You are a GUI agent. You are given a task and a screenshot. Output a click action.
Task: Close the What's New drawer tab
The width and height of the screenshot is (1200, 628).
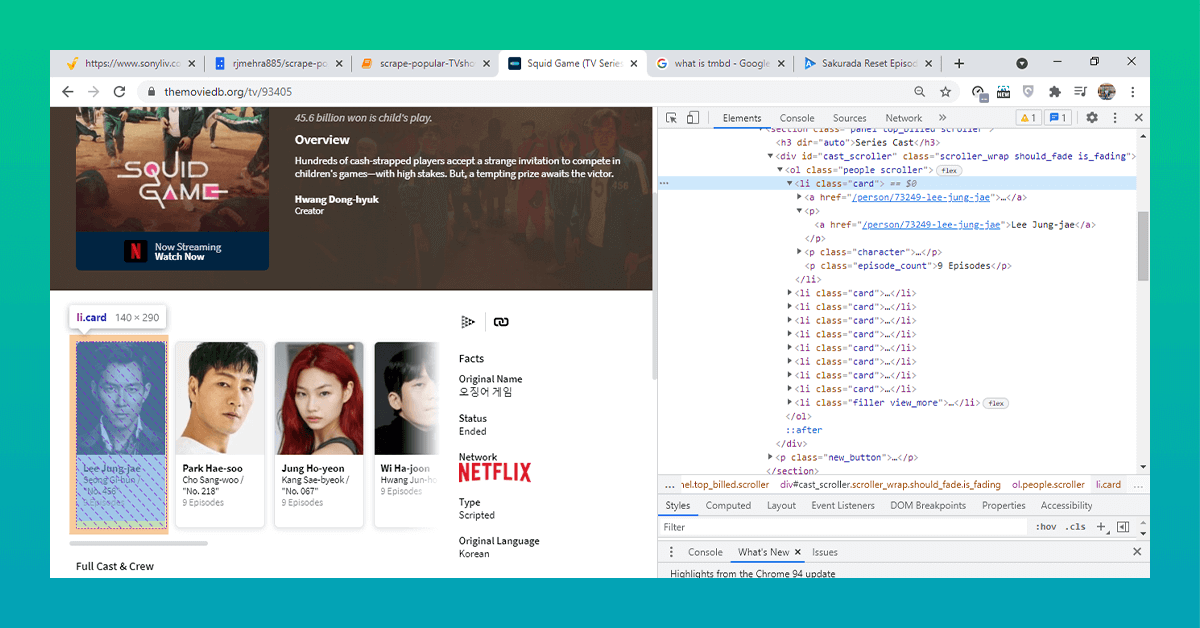pyautogui.click(x=797, y=552)
